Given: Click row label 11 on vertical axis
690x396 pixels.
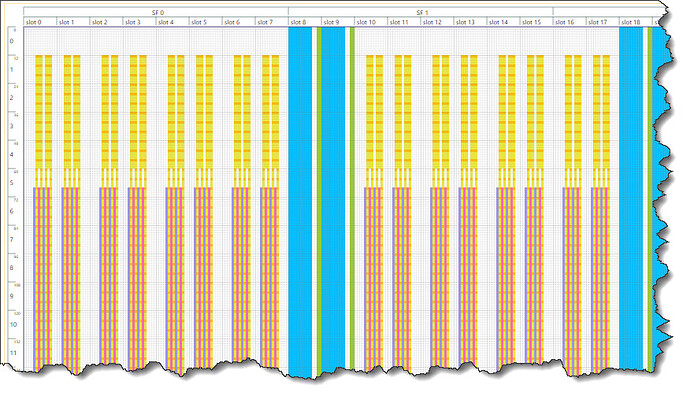Looking at the screenshot, I should click(x=13, y=352).
